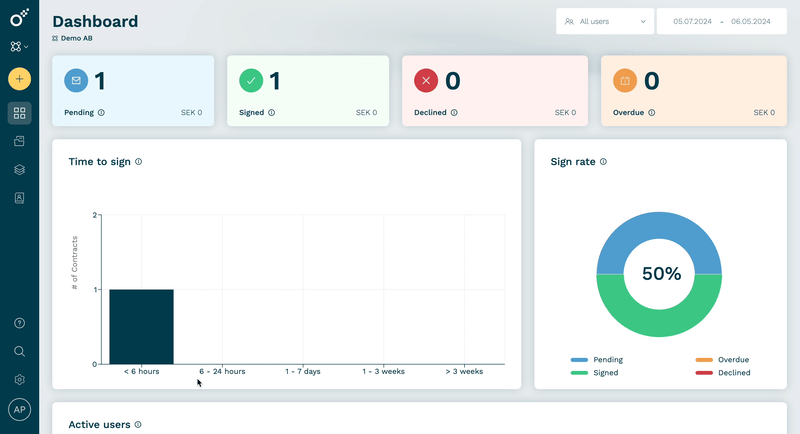Click the info icon beside Time to sign
Screen dimensions: 800x434
[138, 162]
